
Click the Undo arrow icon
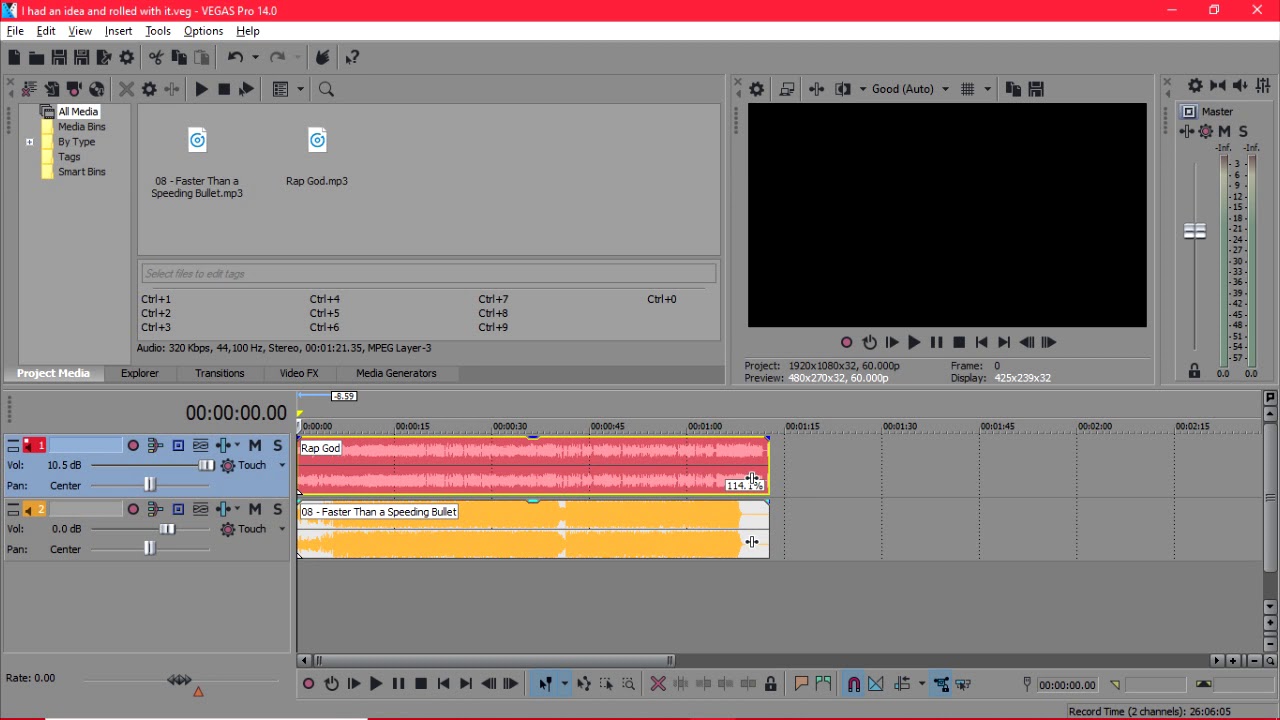[235, 58]
